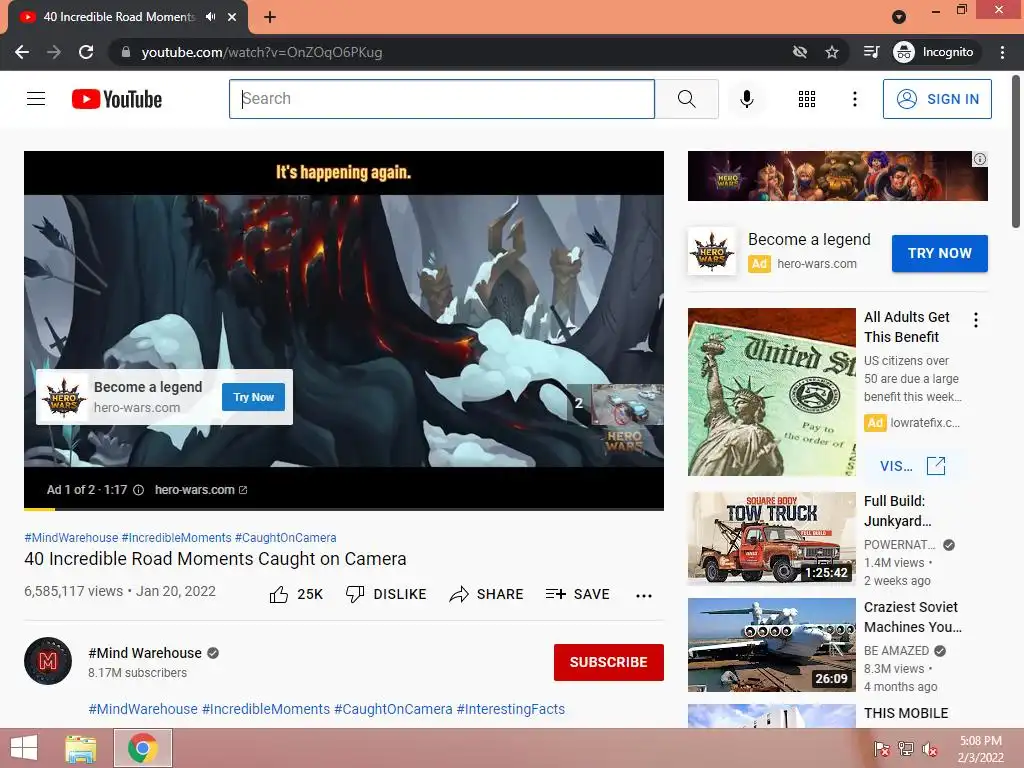Click the Hero Wars logo in sidebar ad

(712, 251)
